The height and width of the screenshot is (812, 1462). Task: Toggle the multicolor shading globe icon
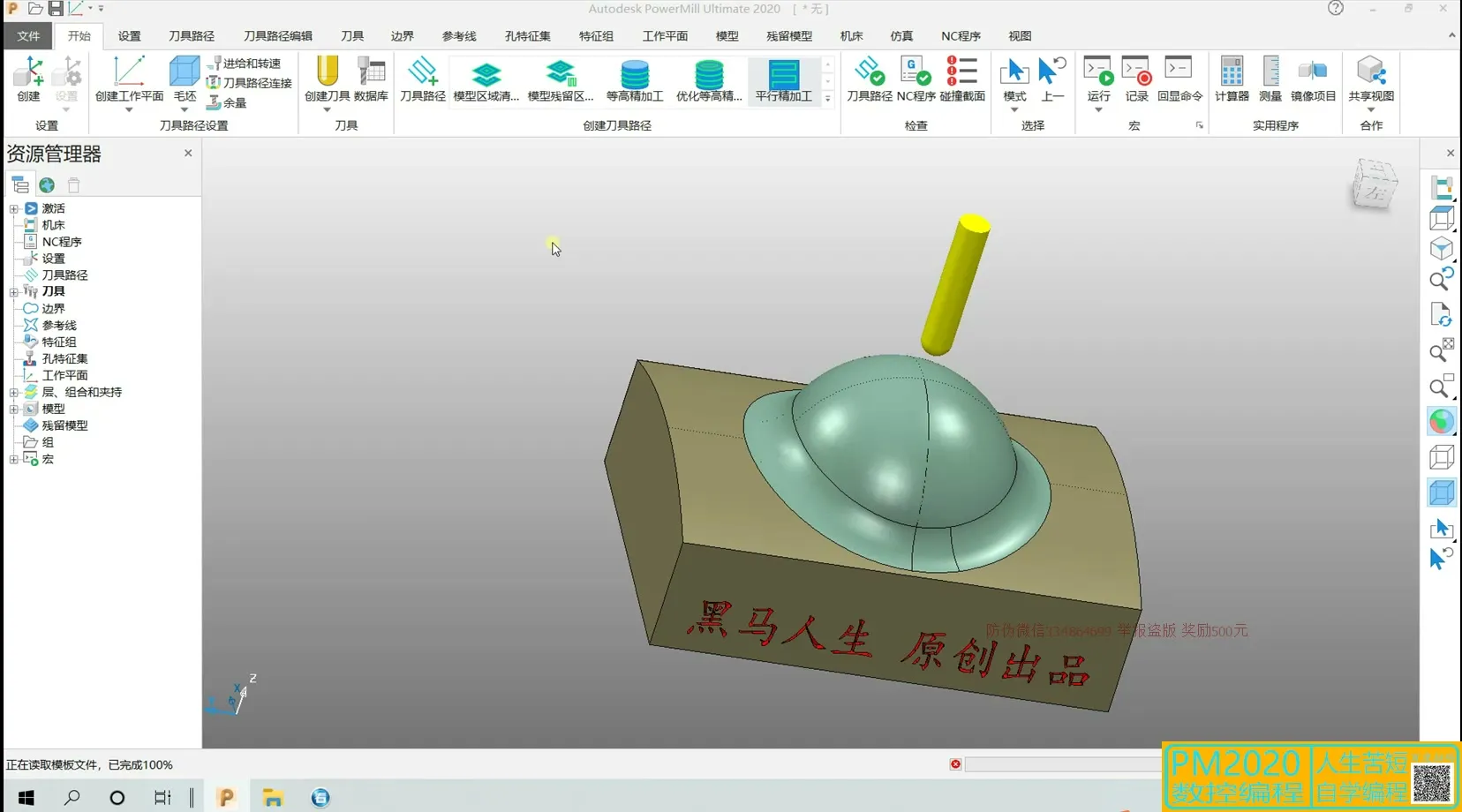click(1442, 421)
